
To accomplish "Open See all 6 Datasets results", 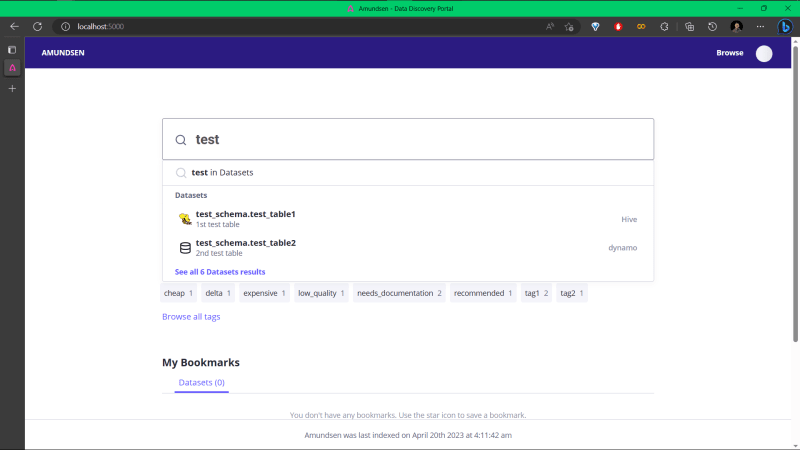I will point(220,272).
